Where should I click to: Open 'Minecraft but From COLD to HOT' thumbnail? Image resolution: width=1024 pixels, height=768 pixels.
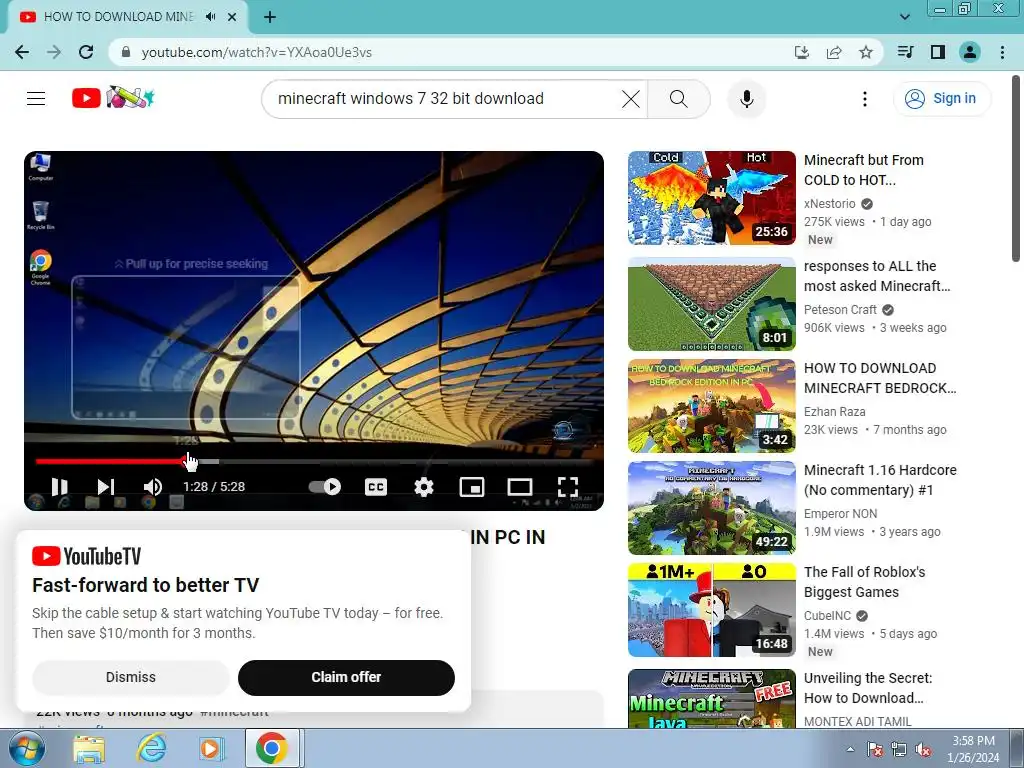pos(712,198)
